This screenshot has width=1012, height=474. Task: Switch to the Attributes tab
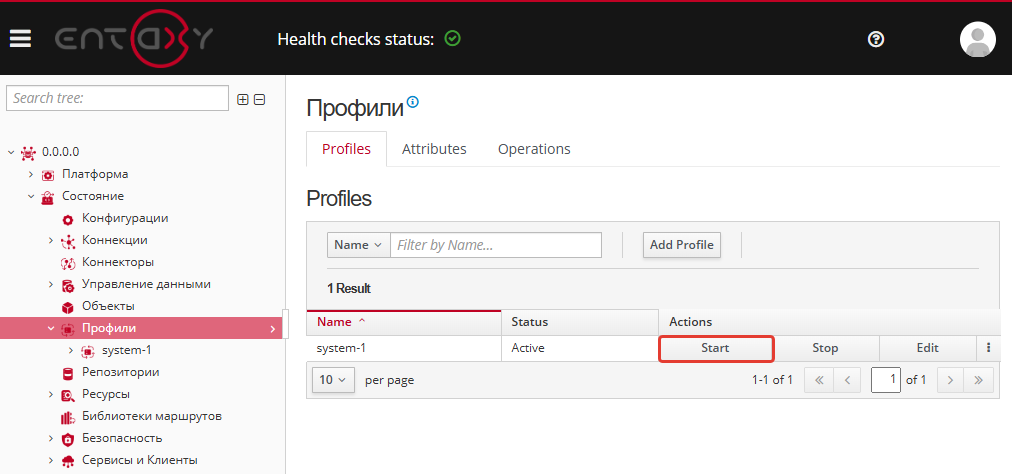434,149
